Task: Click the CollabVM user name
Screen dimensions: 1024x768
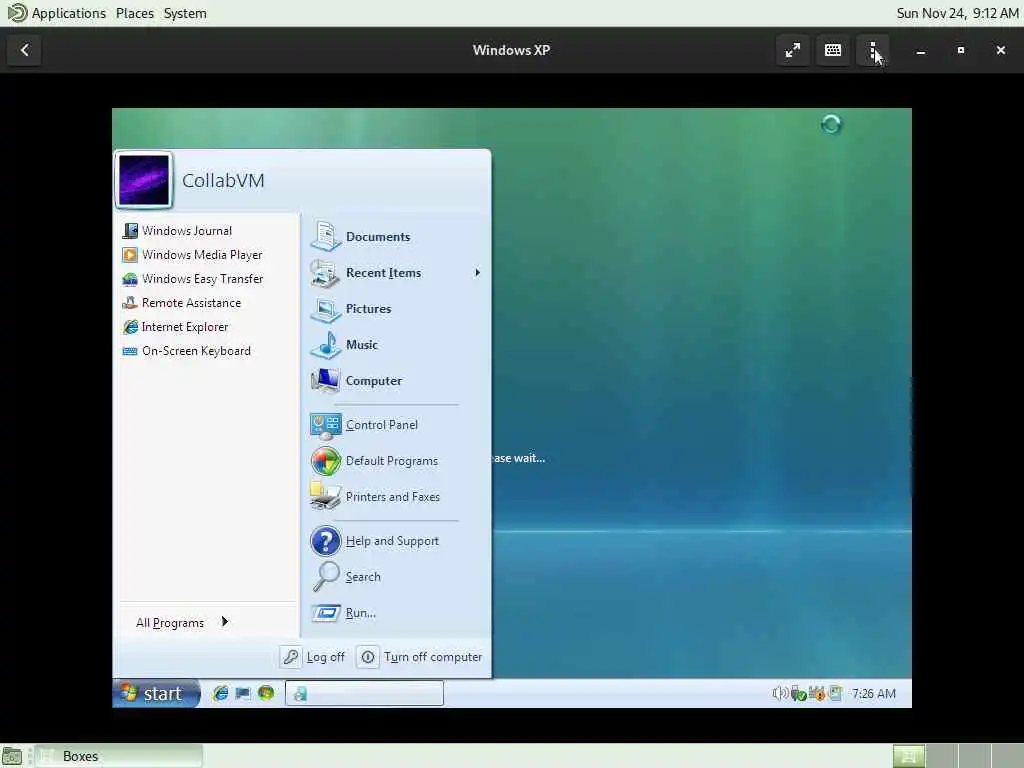Action: pos(223,180)
